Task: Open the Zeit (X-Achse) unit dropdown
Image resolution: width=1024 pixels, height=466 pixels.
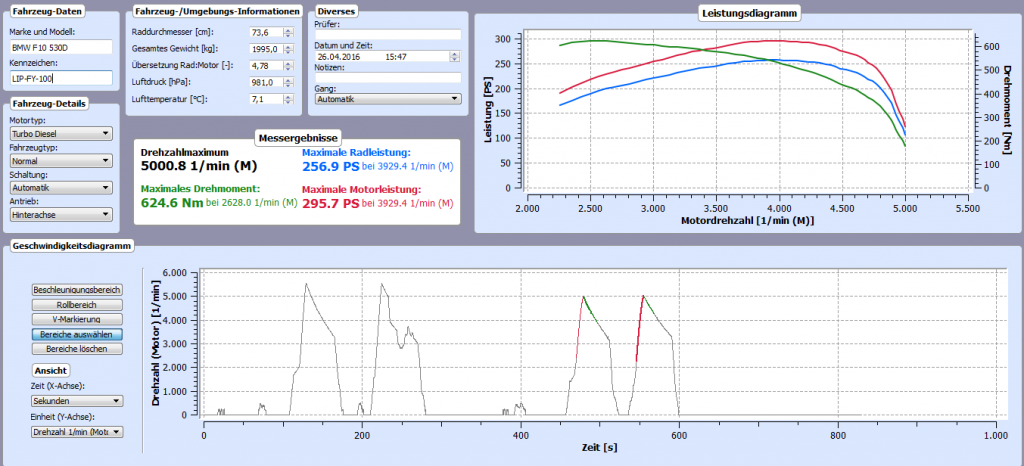Action: (x=77, y=401)
